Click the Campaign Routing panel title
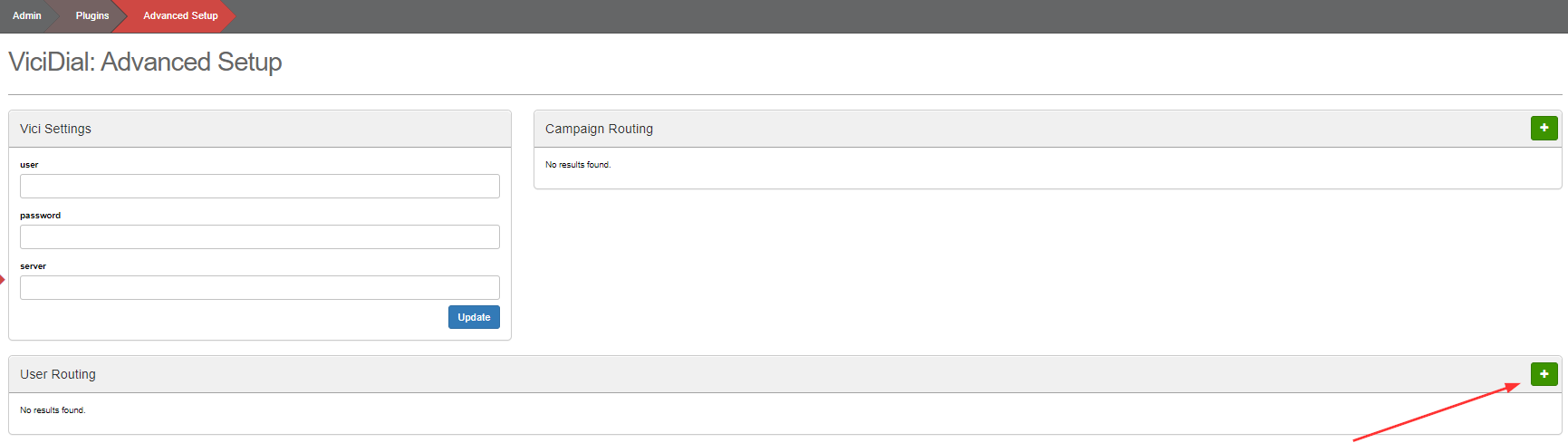This screenshot has height=443, width=1568. pos(599,129)
